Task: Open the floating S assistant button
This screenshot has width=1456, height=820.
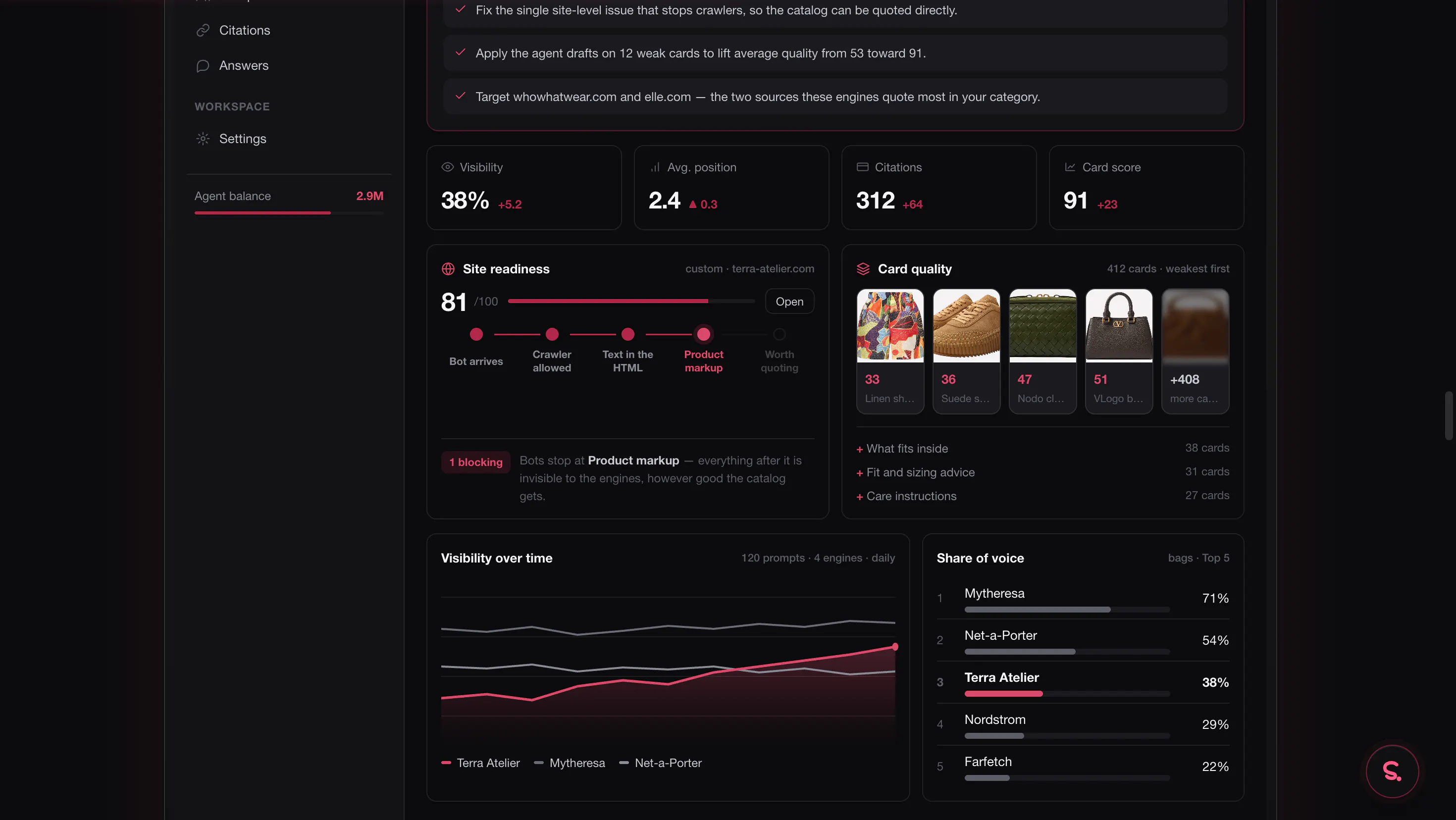Action: point(1392,771)
